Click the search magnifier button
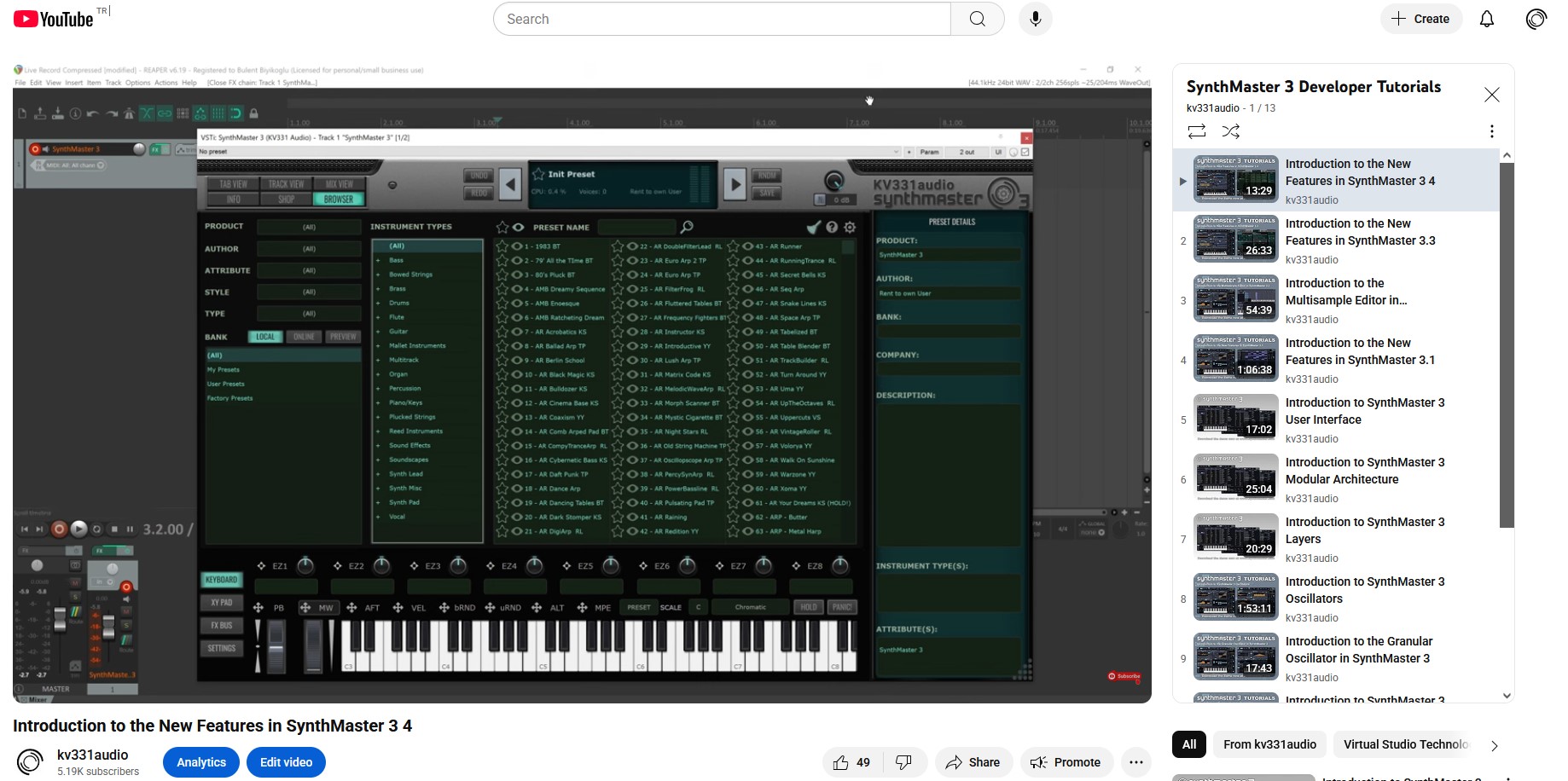1568x781 pixels. pyautogui.click(x=978, y=19)
